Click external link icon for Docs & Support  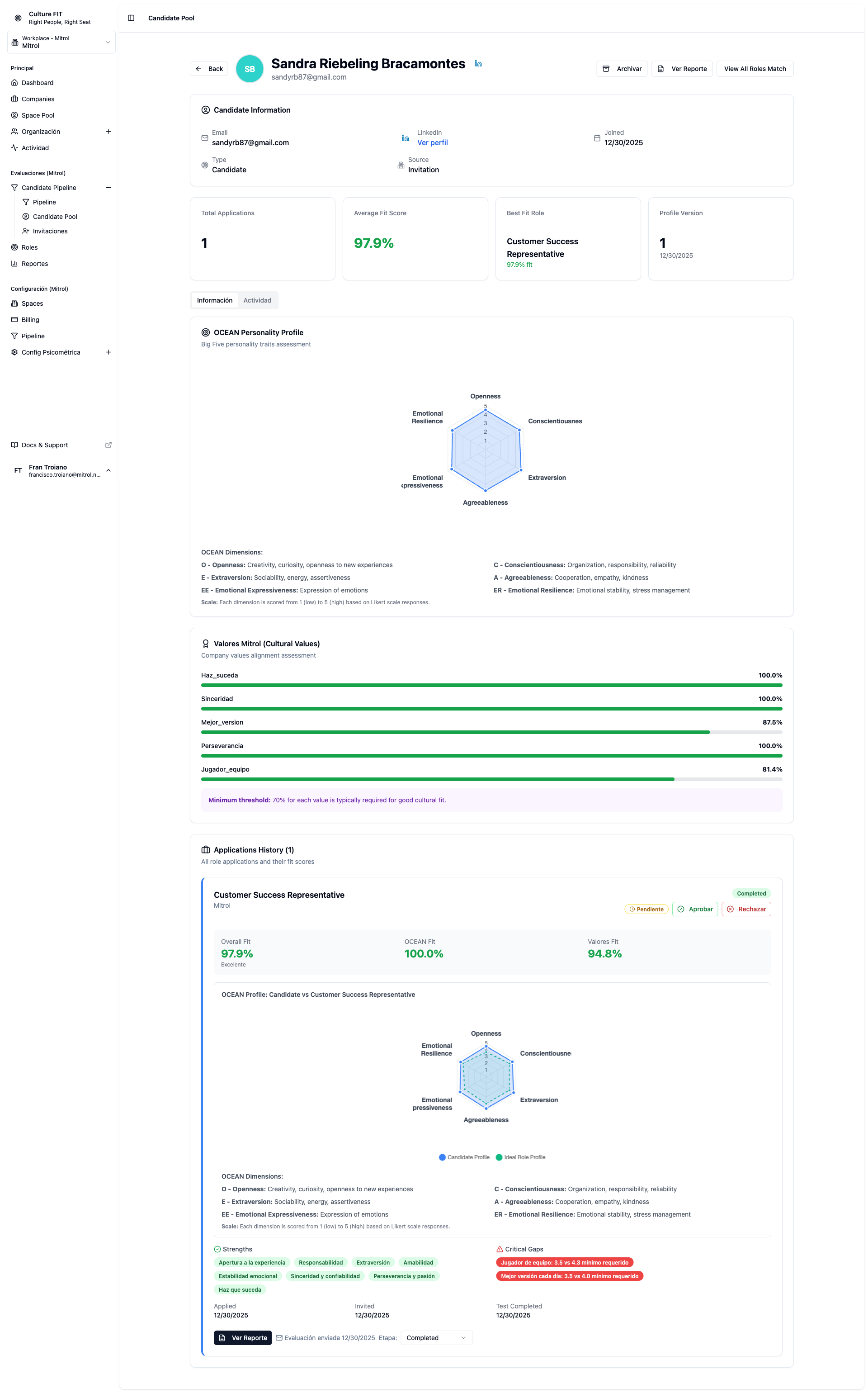[x=108, y=445]
